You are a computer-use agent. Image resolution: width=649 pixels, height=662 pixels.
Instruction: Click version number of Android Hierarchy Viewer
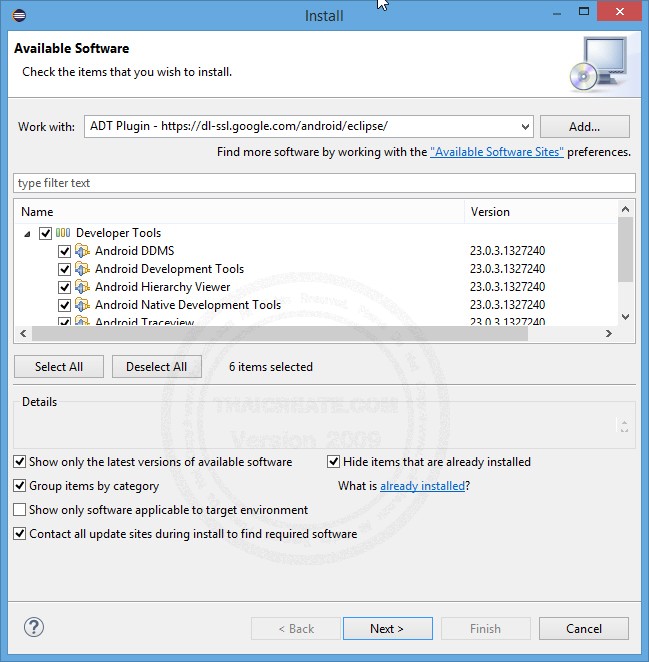pyautogui.click(x=508, y=287)
